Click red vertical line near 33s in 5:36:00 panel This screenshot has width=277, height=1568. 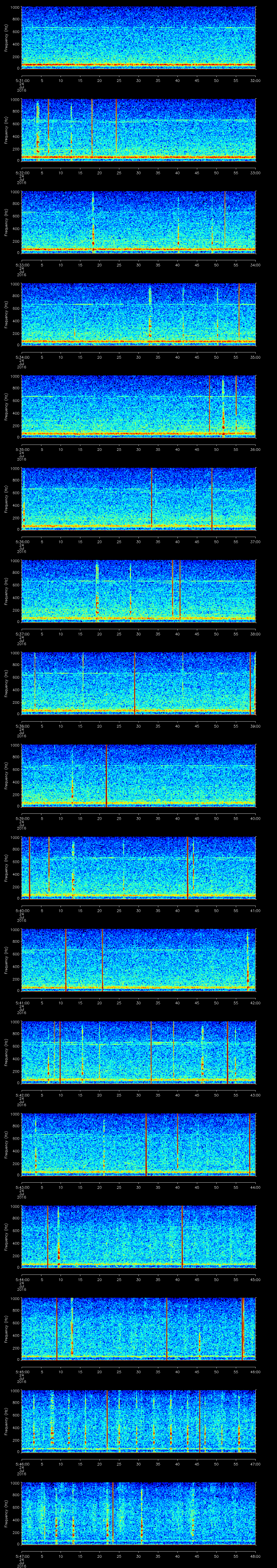(151, 499)
